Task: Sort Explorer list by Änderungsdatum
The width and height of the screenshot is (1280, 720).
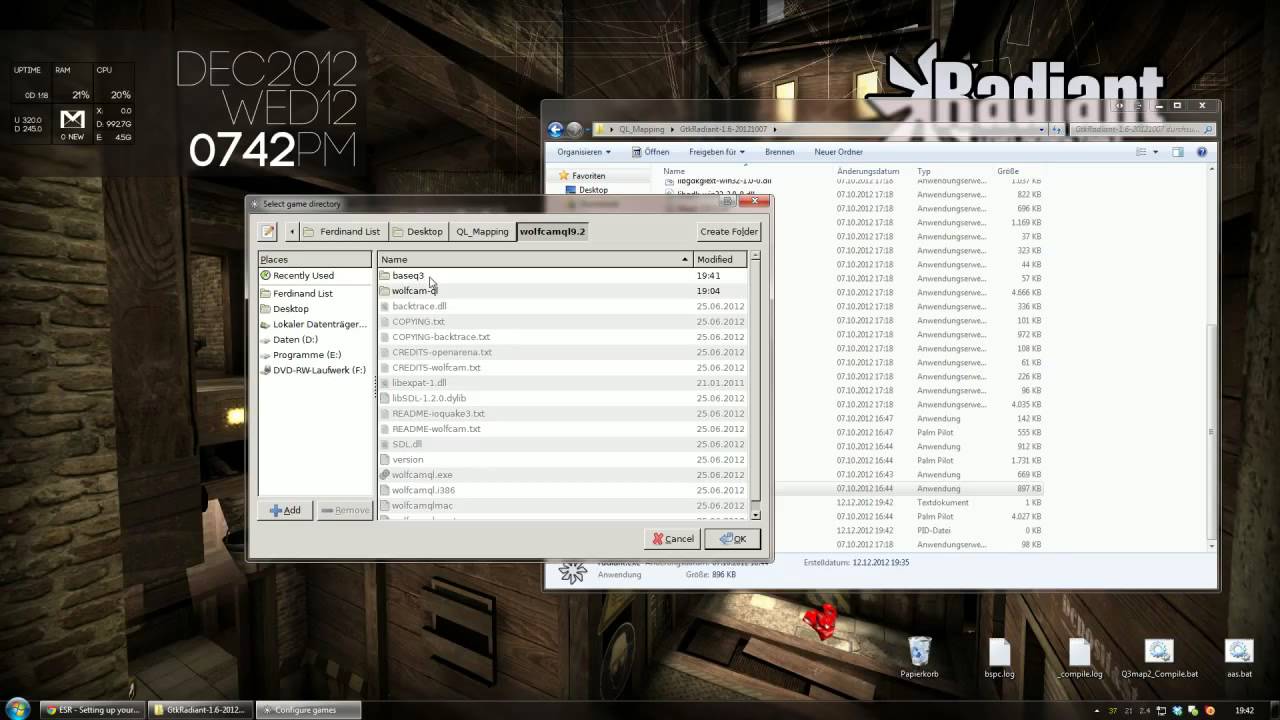Action: coord(868,171)
